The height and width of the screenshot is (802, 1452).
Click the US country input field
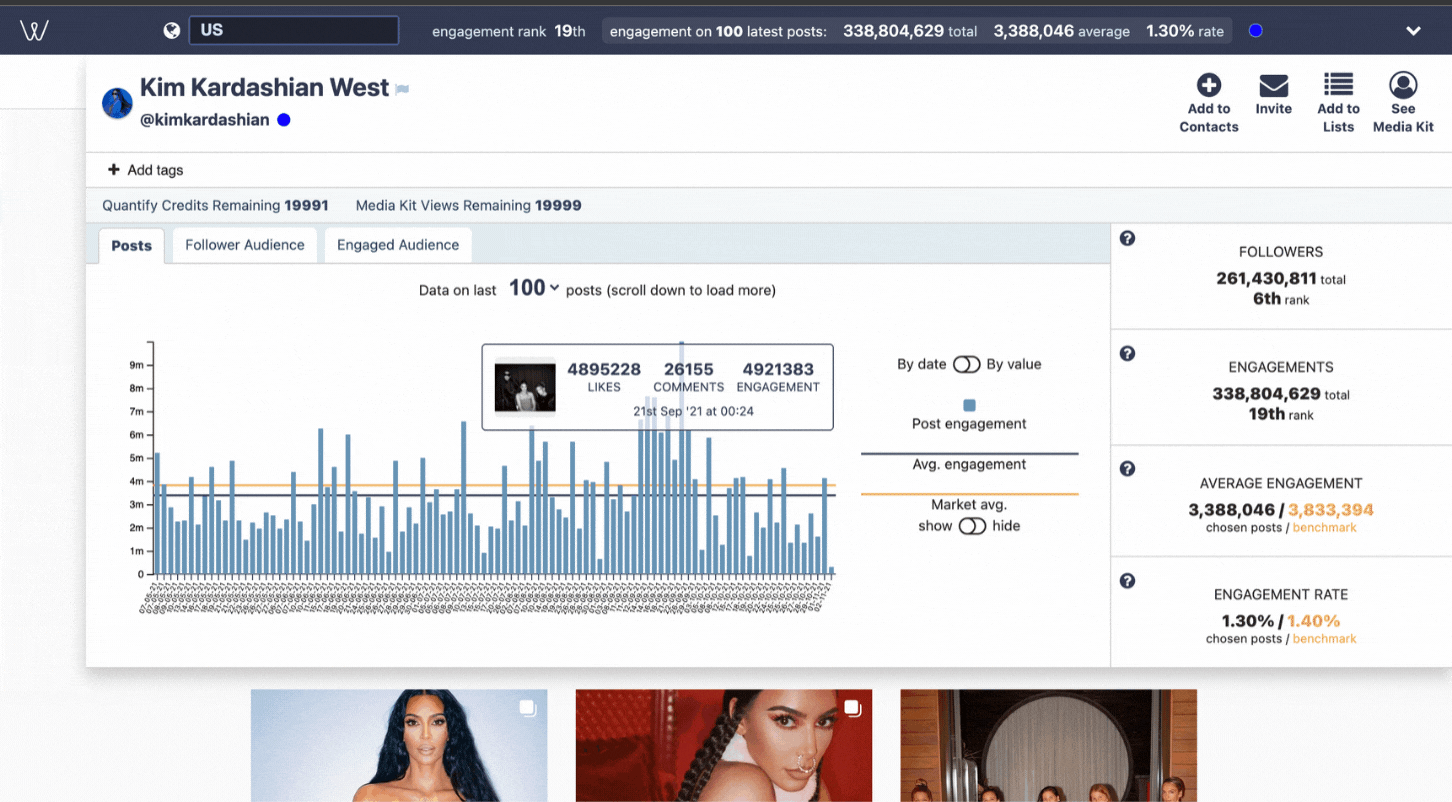point(294,30)
